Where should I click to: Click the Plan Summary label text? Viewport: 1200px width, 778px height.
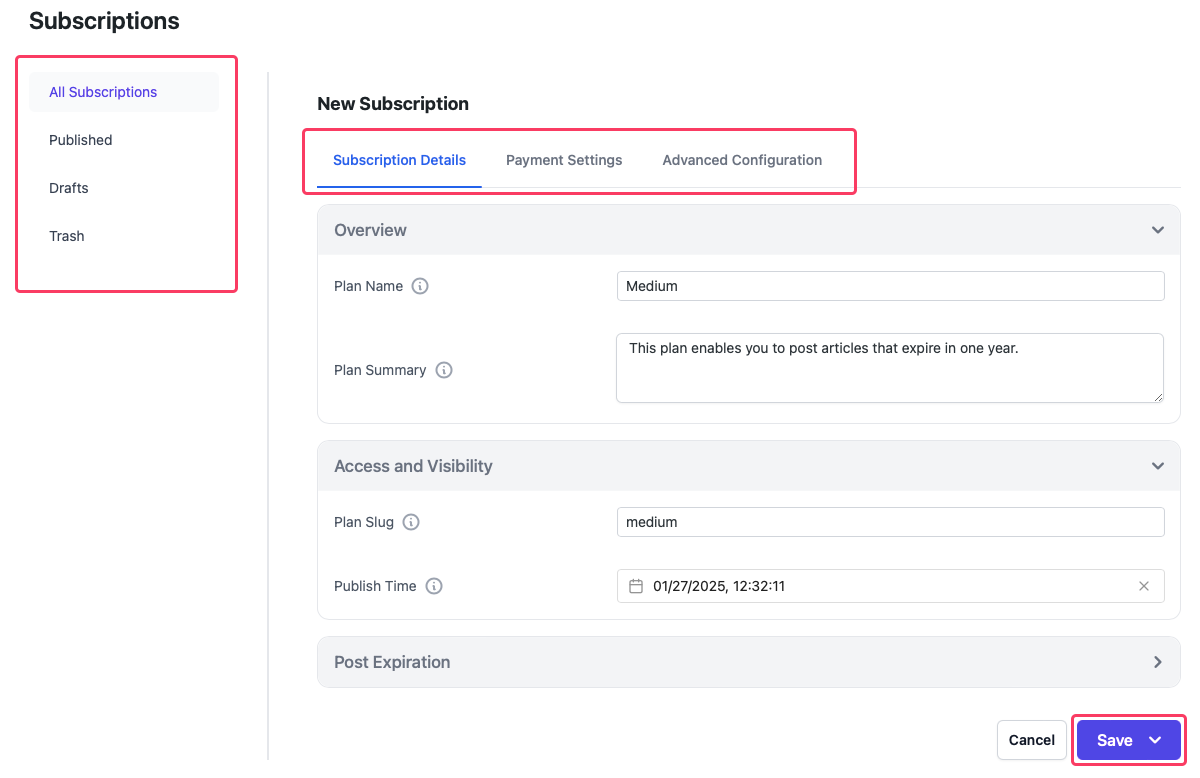(x=380, y=370)
